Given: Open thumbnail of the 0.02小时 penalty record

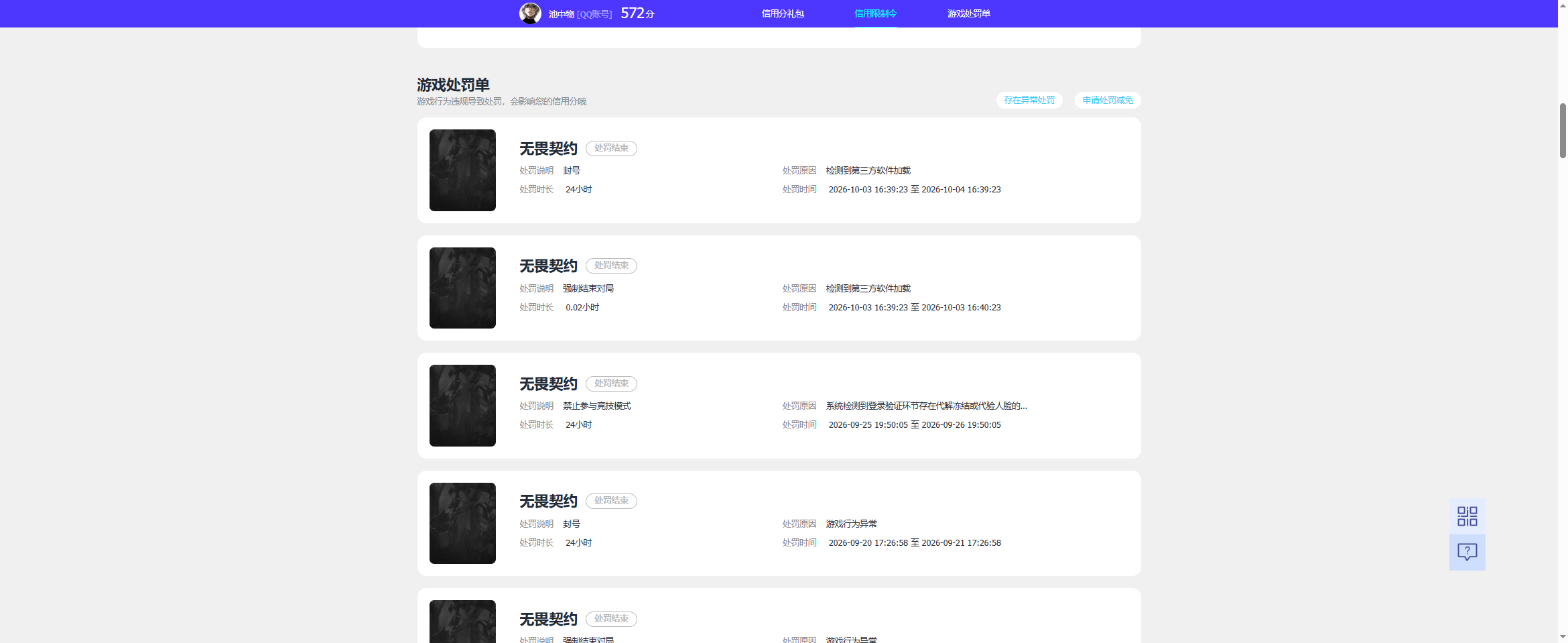Looking at the screenshot, I should (x=462, y=288).
